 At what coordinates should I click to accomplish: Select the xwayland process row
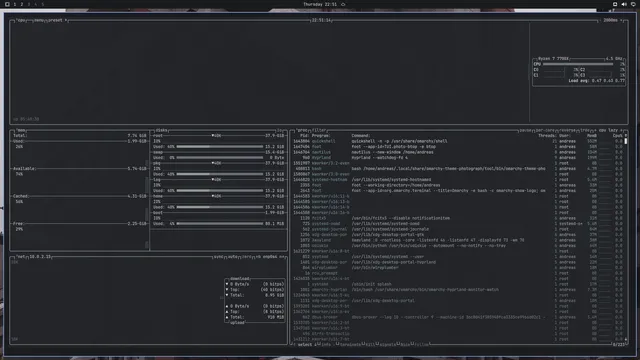457,240
